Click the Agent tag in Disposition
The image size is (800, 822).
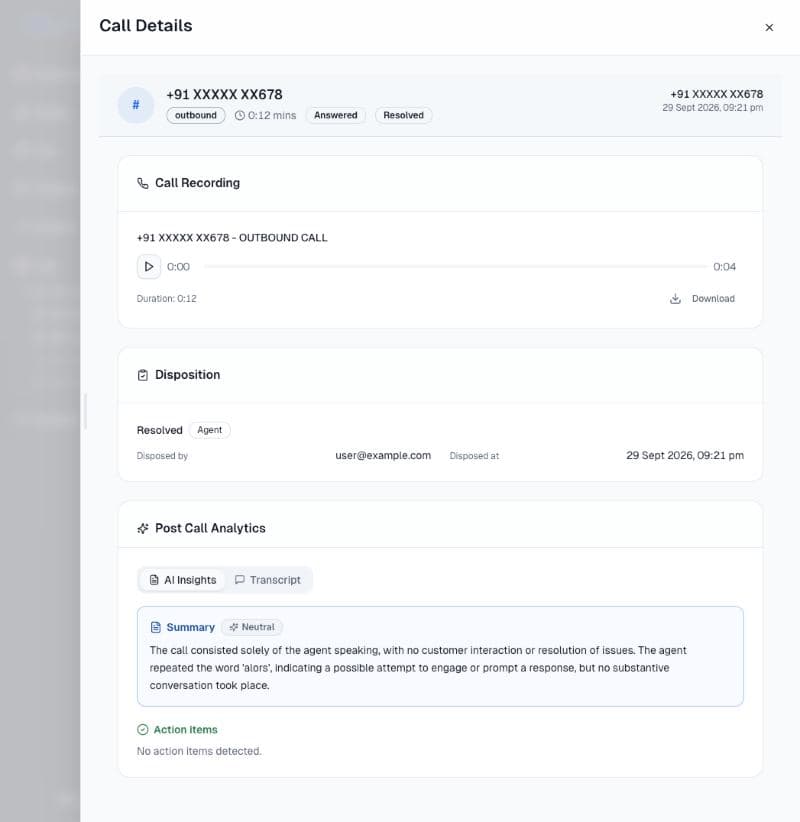pyautogui.click(x=210, y=430)
